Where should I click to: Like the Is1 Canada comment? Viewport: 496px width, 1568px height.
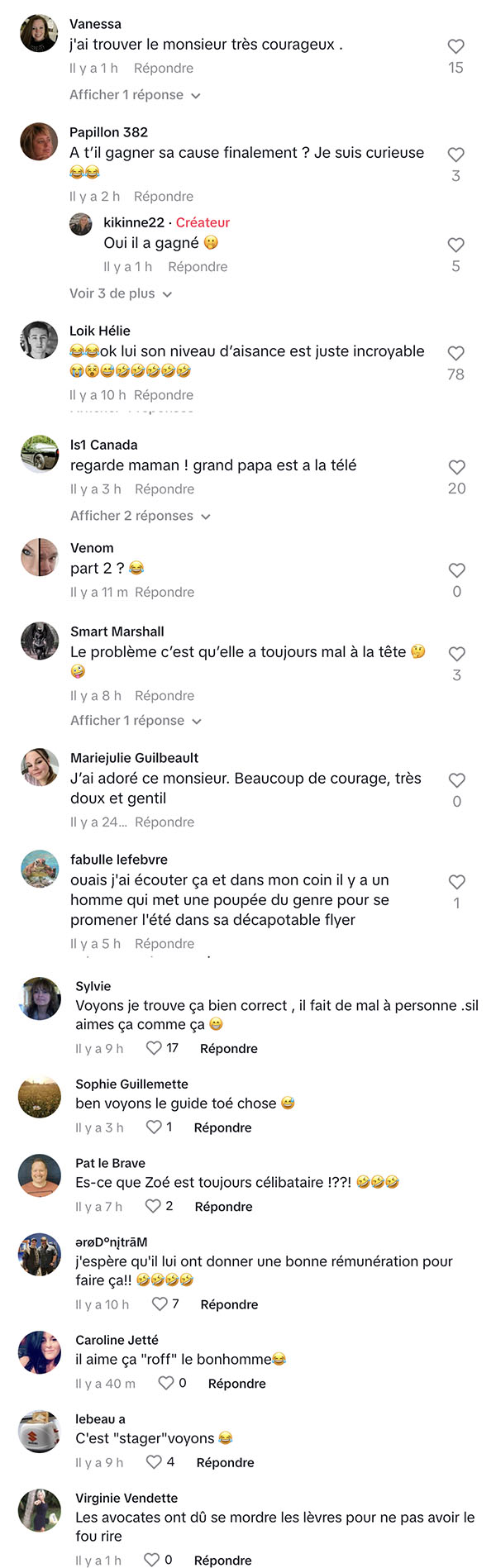point(456,467)
